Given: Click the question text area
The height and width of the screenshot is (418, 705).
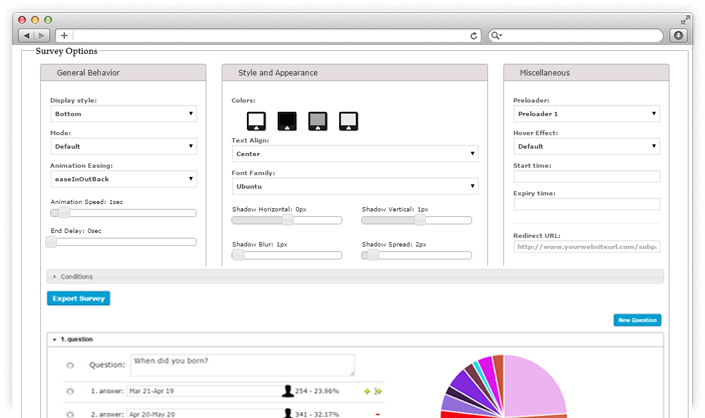Looking at the screenshot, I should (242, 365).
